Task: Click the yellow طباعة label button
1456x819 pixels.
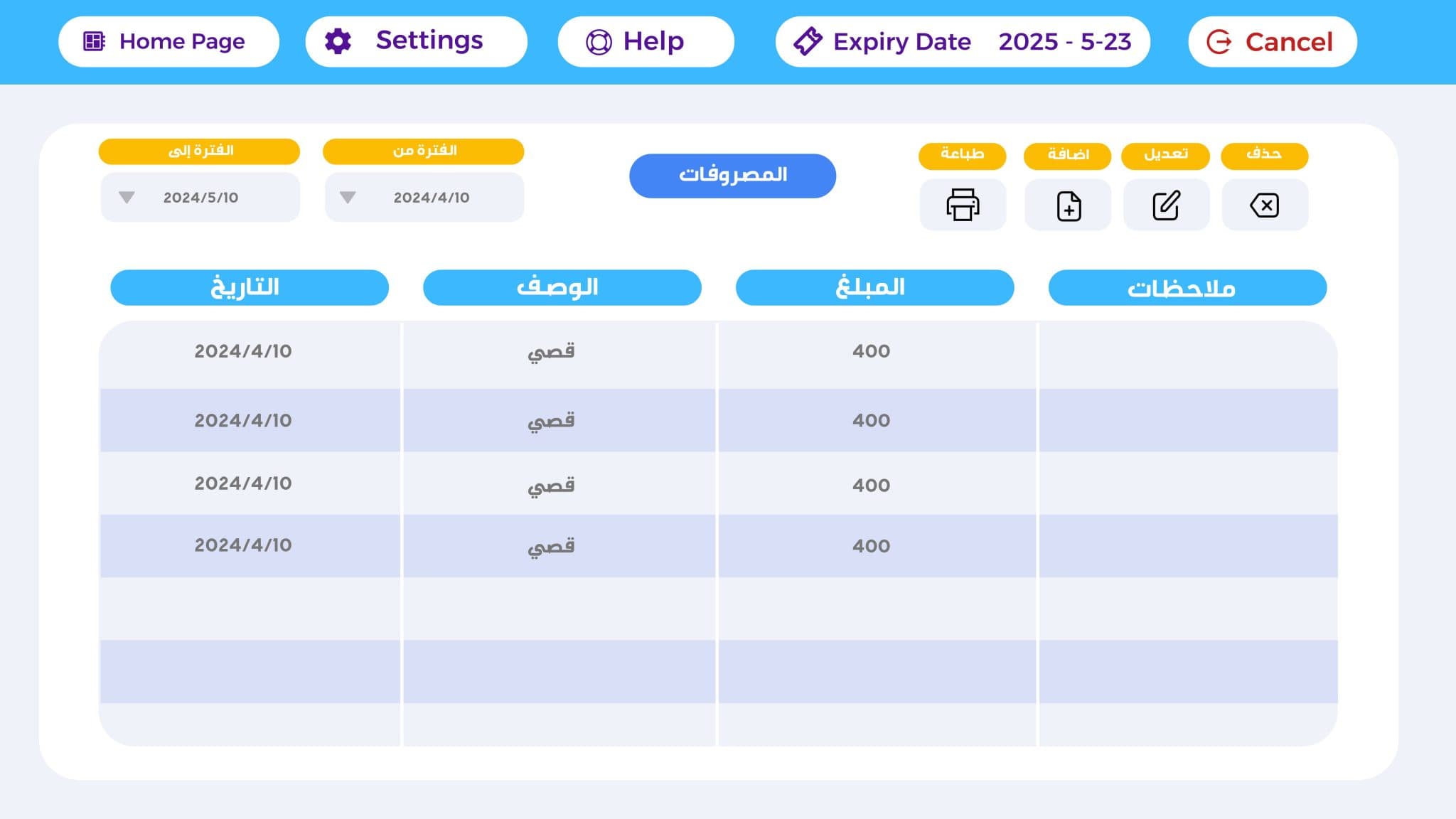Action: 962,154
